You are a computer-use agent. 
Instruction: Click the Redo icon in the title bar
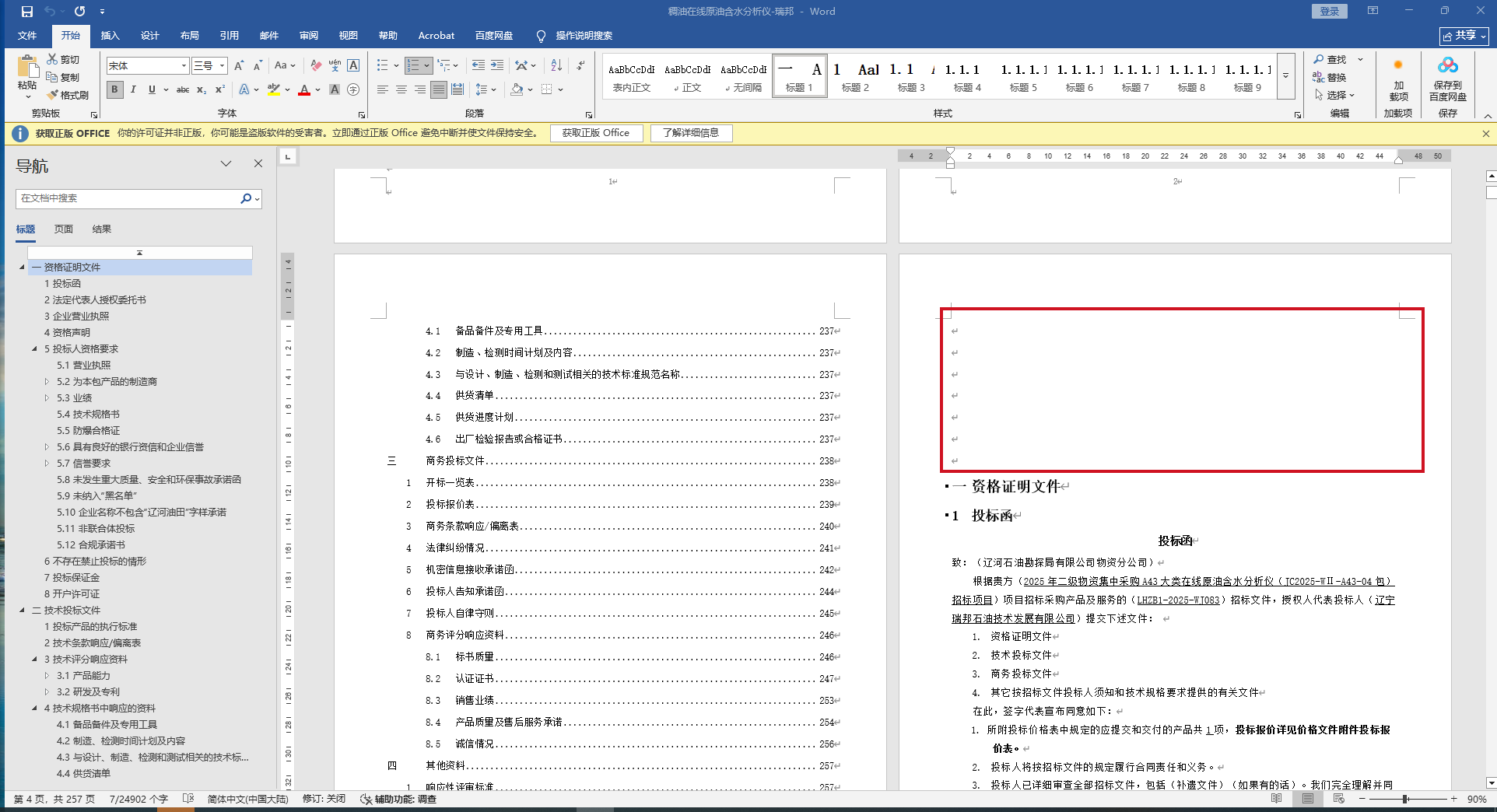click(x=79, y=12)
